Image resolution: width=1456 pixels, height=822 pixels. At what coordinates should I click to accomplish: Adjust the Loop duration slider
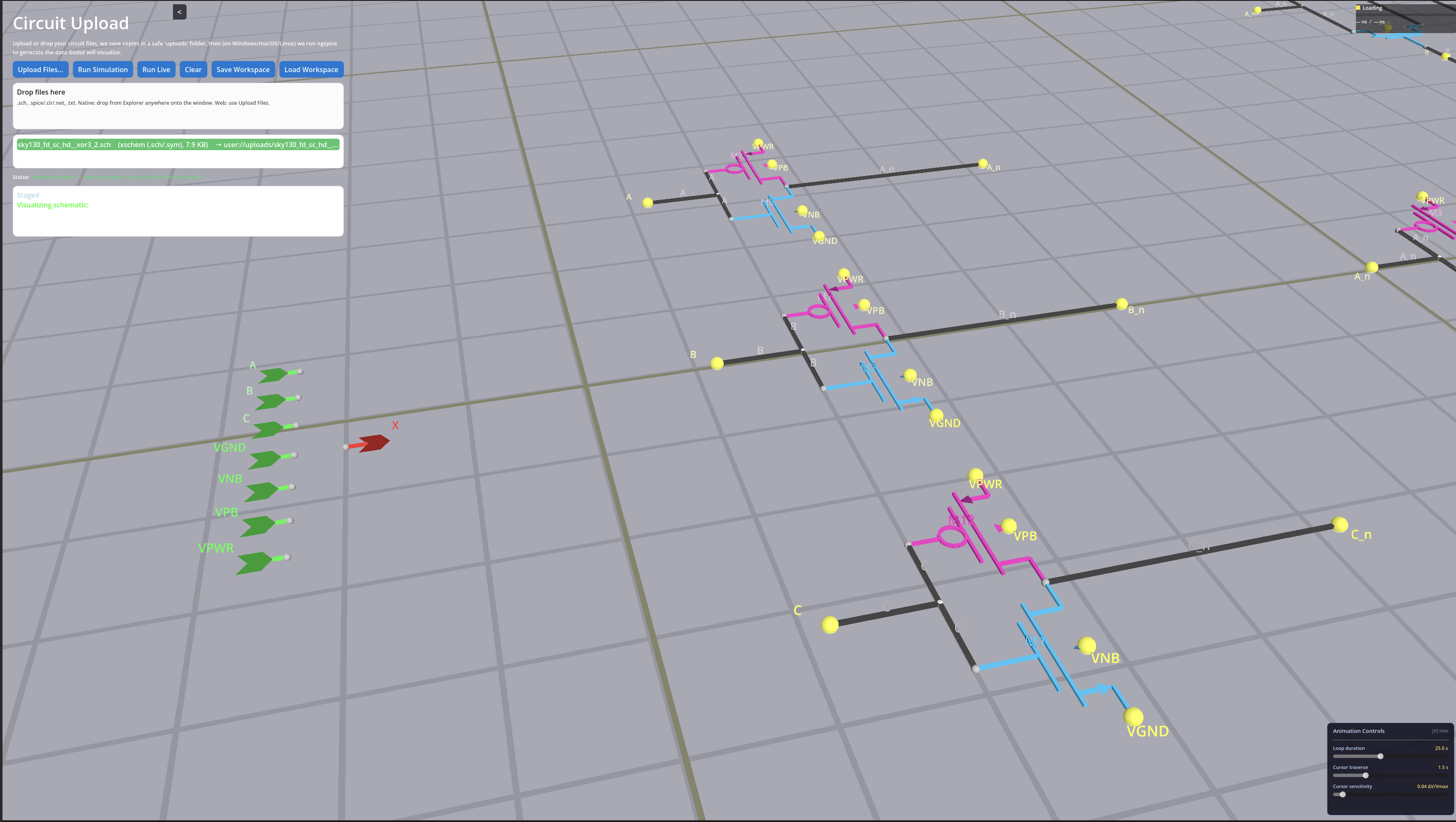coord(1390,756)
